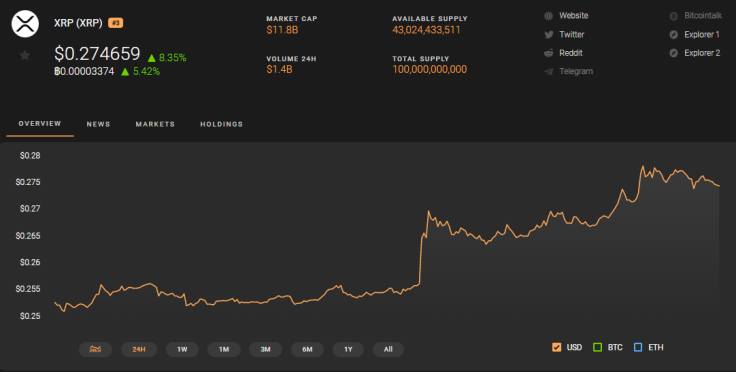Click the $1.4B volume value
736x372 pixels.
(x=279, y=69)
